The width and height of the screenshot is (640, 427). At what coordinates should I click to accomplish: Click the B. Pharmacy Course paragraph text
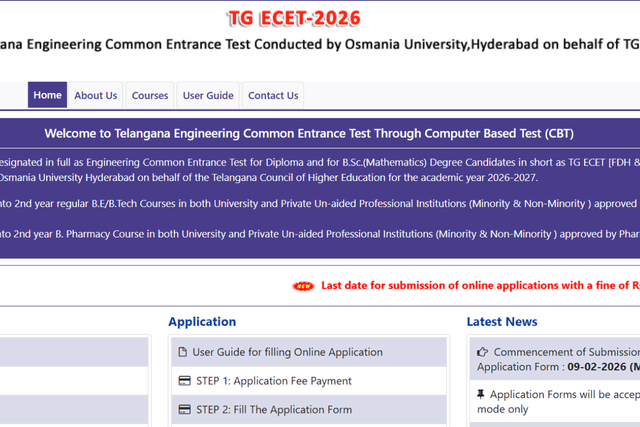(320, 234)
